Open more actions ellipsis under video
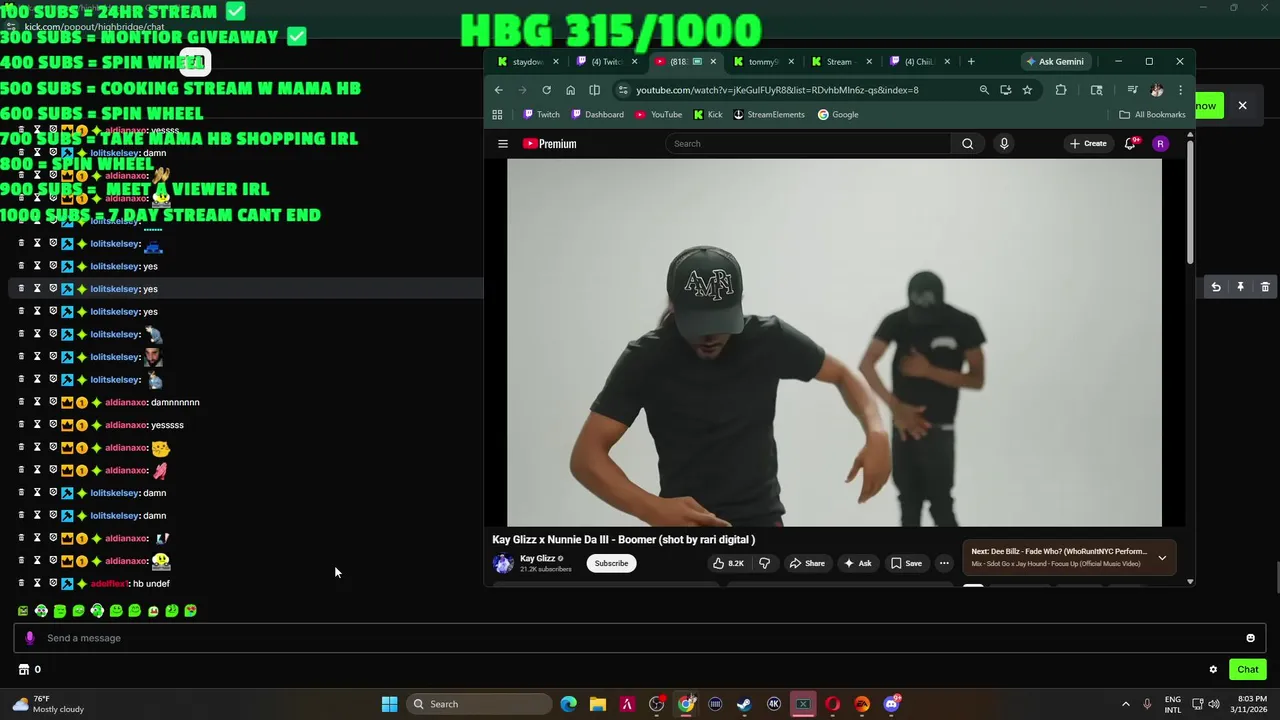Image resolution: width=1280 pixels, height=720 pixels. click(x=943, y=563)
